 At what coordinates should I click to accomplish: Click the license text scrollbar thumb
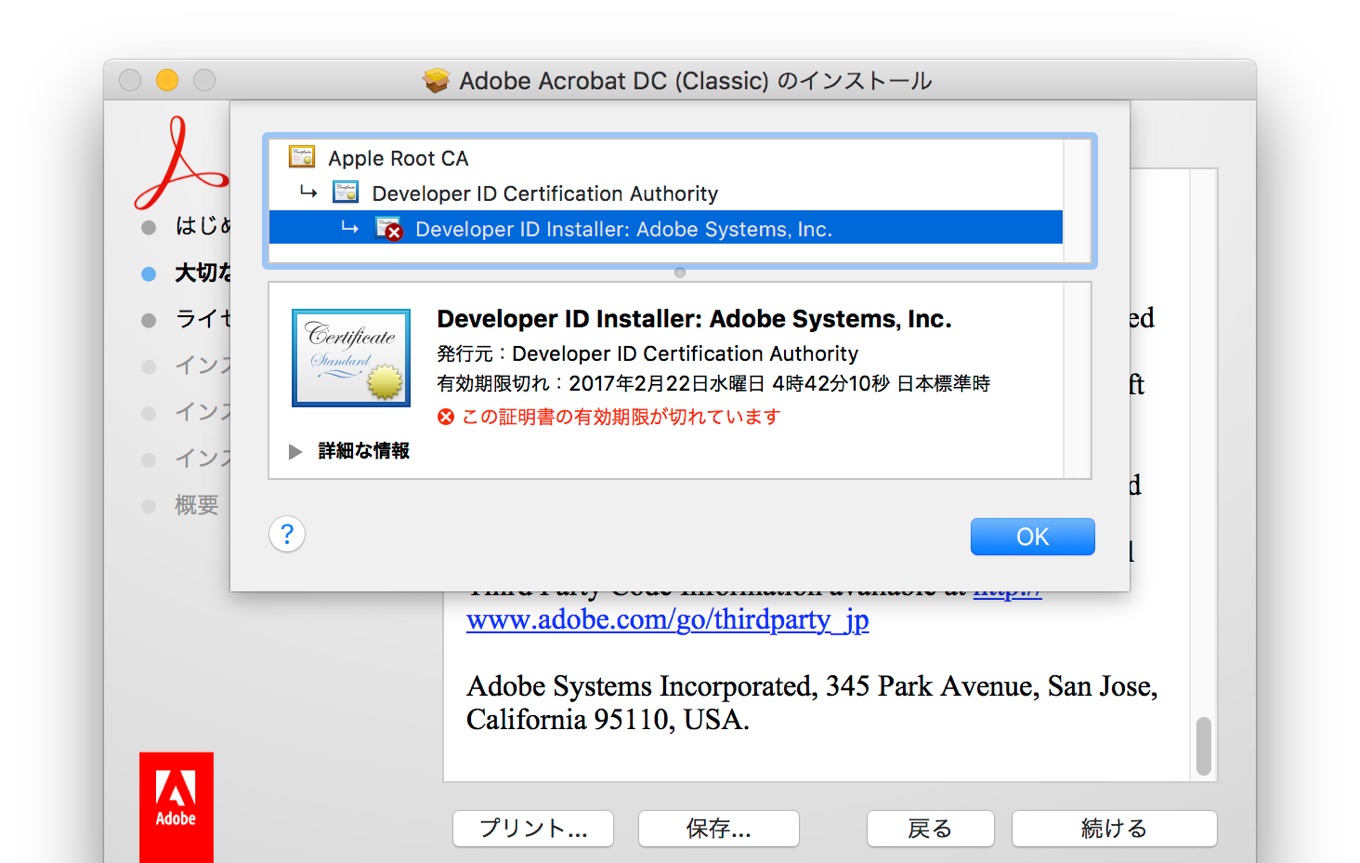click(x=1204, y=746)
